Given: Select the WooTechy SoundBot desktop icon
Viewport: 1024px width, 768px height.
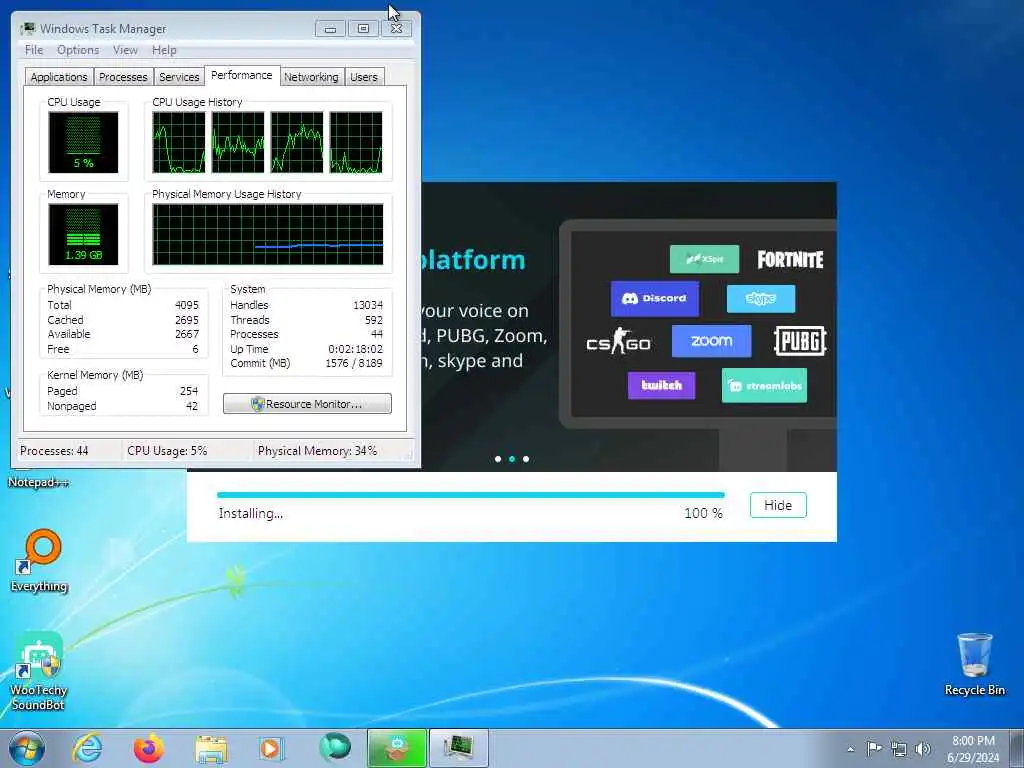Looking at the screenshot, I should click(39, 671).
